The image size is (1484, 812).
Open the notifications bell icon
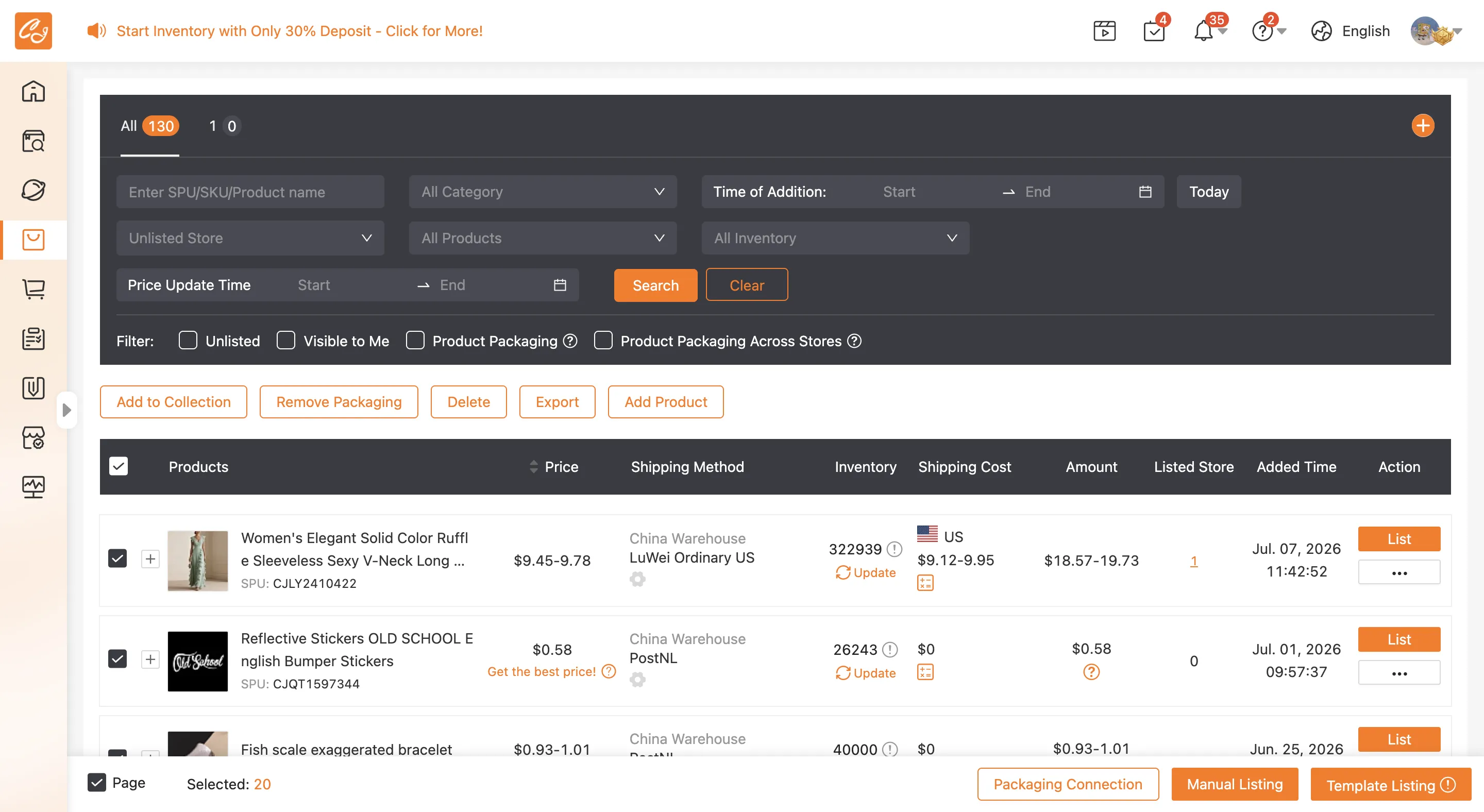click(1204, 31)
